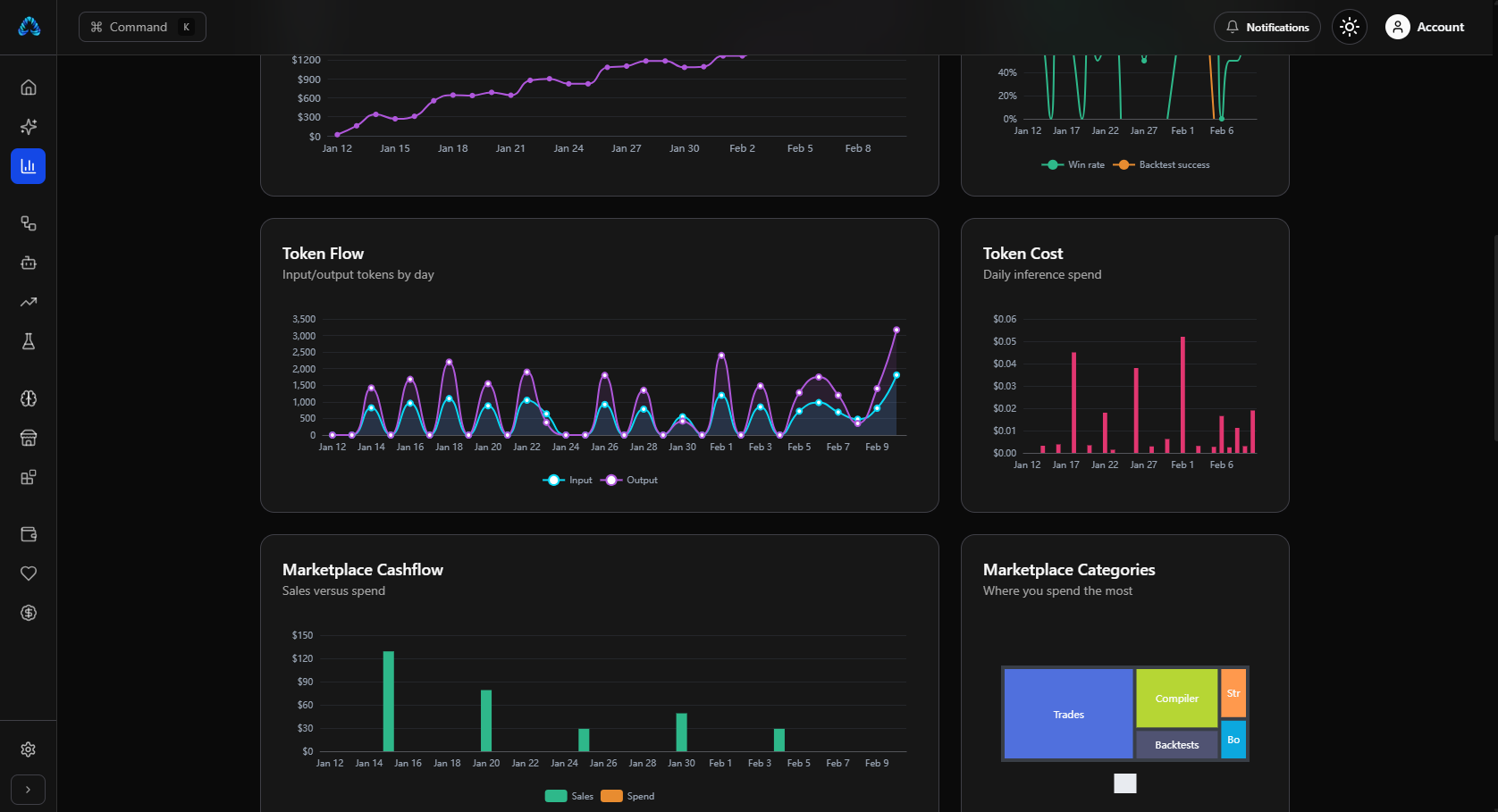Open the sparkles AI icon in sidebar
Image resolution: width=1498 pixels, height=812 pixels.
(x=29, y=127)
